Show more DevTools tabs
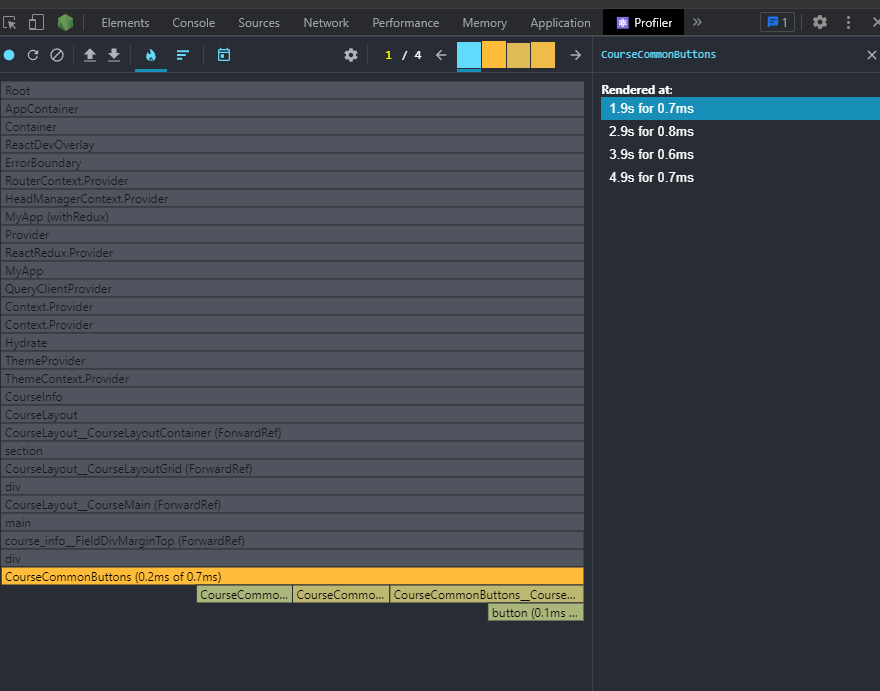The width and height of the screenshot is (880, 691). [x=697, y=22]
